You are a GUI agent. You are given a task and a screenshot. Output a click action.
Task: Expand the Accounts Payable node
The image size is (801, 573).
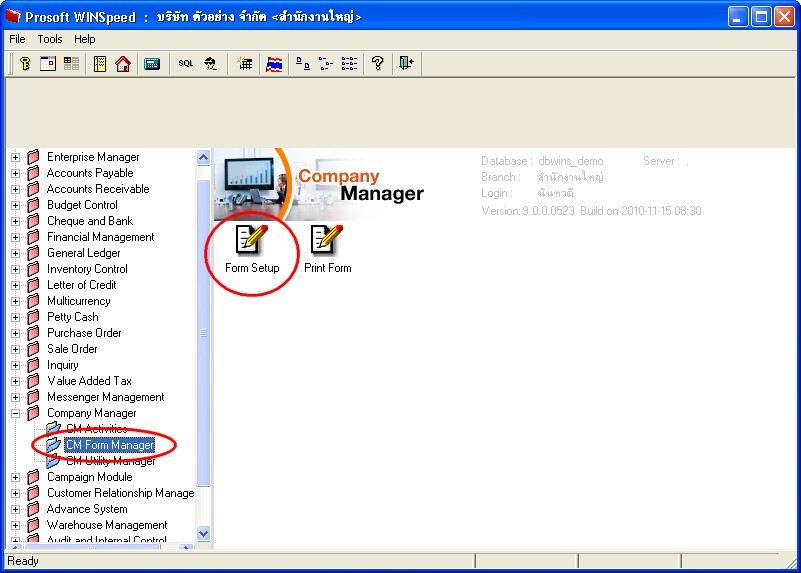[x=15, y=173]
